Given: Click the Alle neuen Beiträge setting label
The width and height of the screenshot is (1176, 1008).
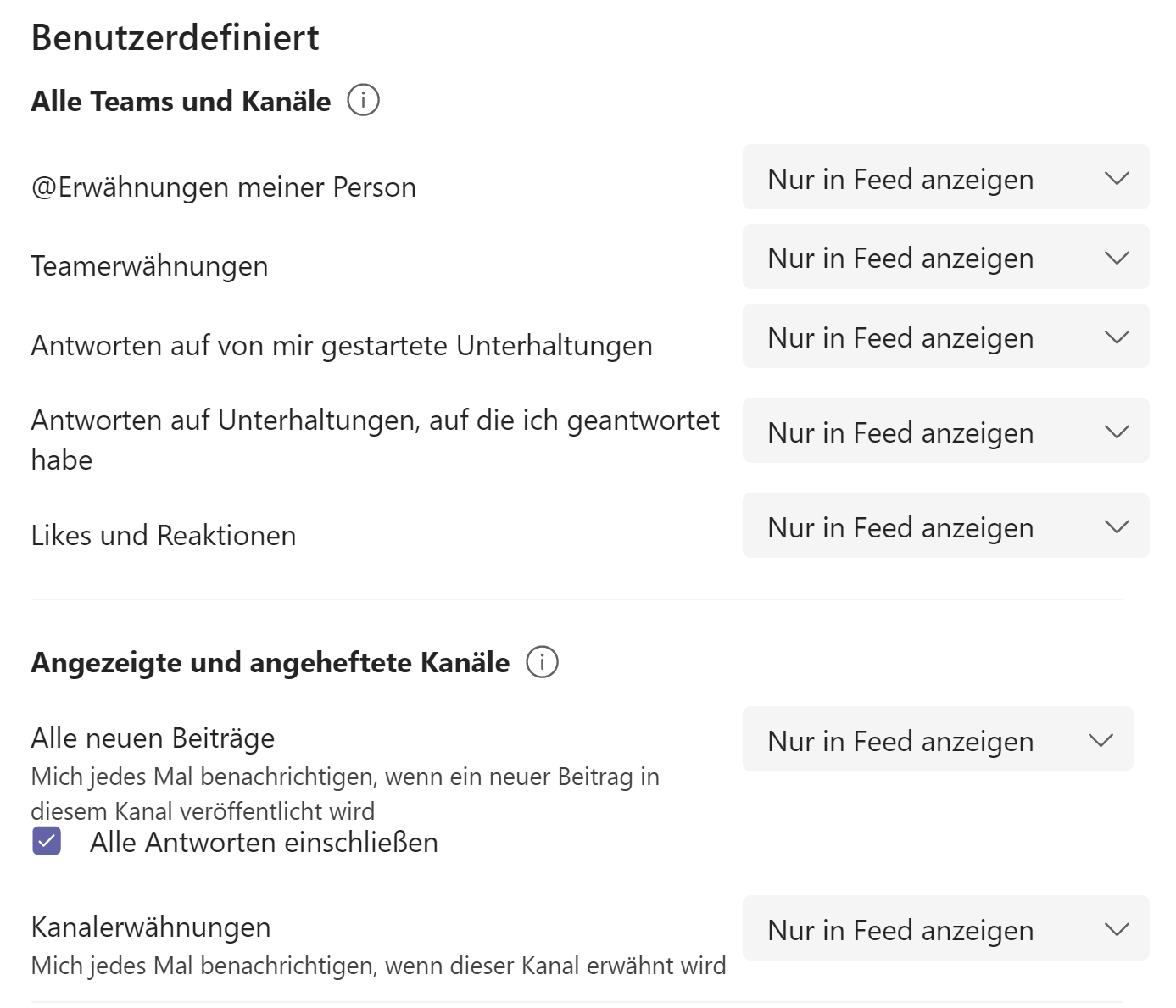Looking at the screenshot, I should (153, 738).
